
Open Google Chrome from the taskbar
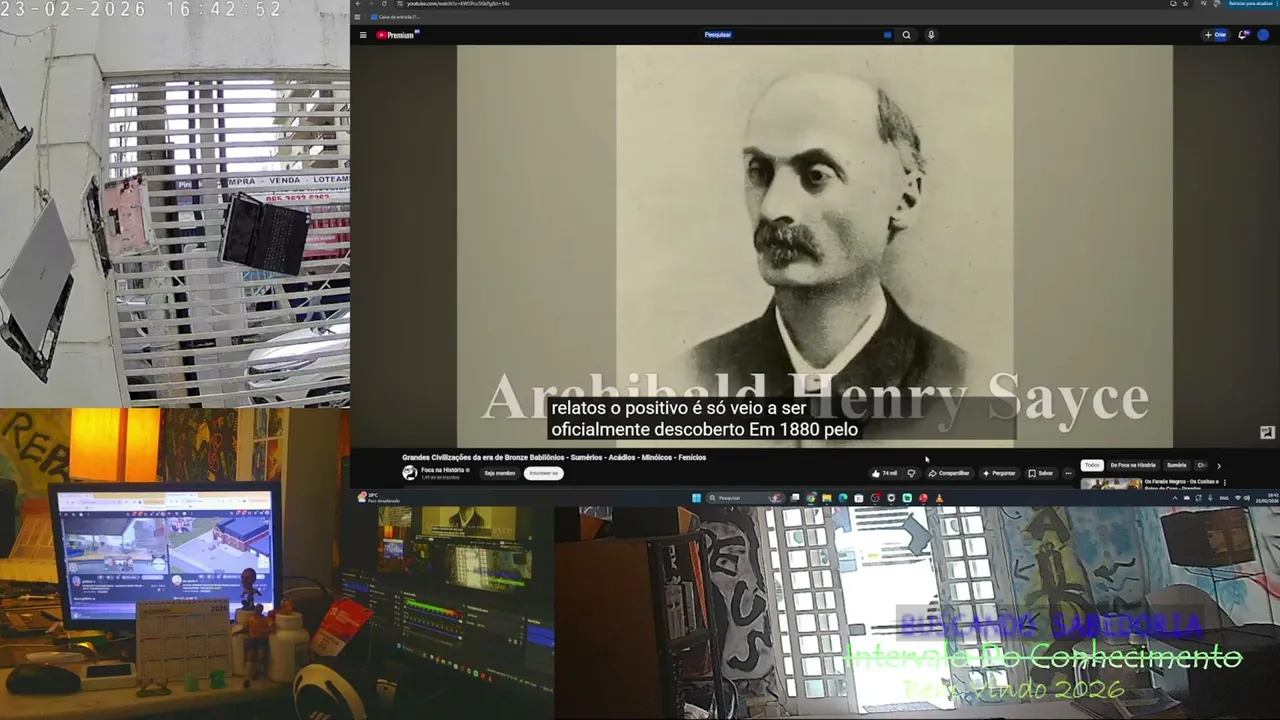coord(811,498)
